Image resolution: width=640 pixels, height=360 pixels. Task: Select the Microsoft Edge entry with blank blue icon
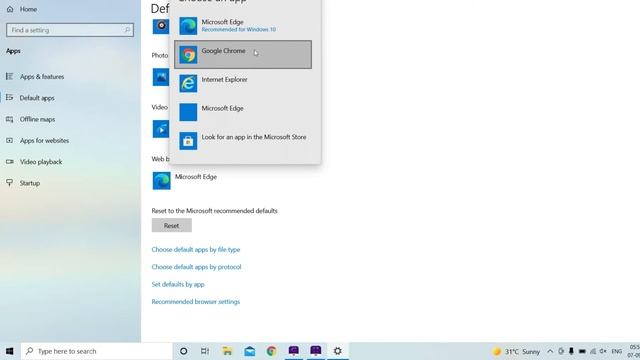[x=243, y=112]
